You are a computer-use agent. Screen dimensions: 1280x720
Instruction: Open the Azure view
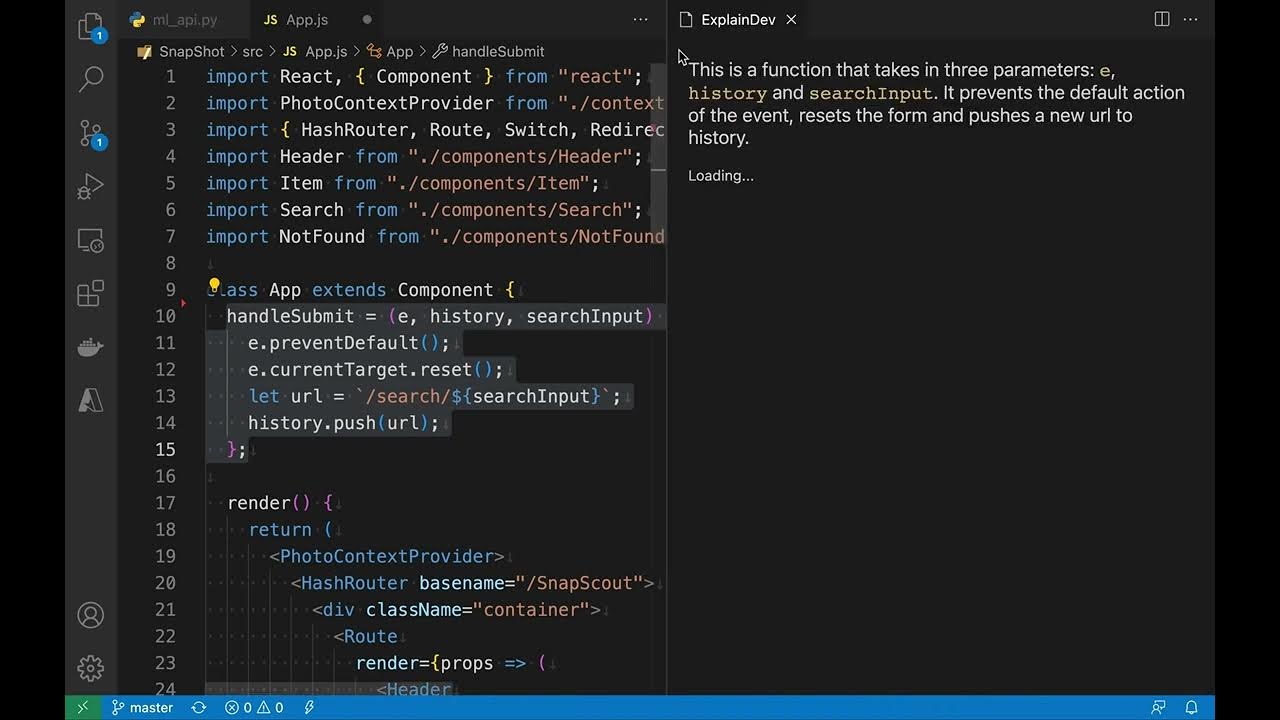click(91, 400)
